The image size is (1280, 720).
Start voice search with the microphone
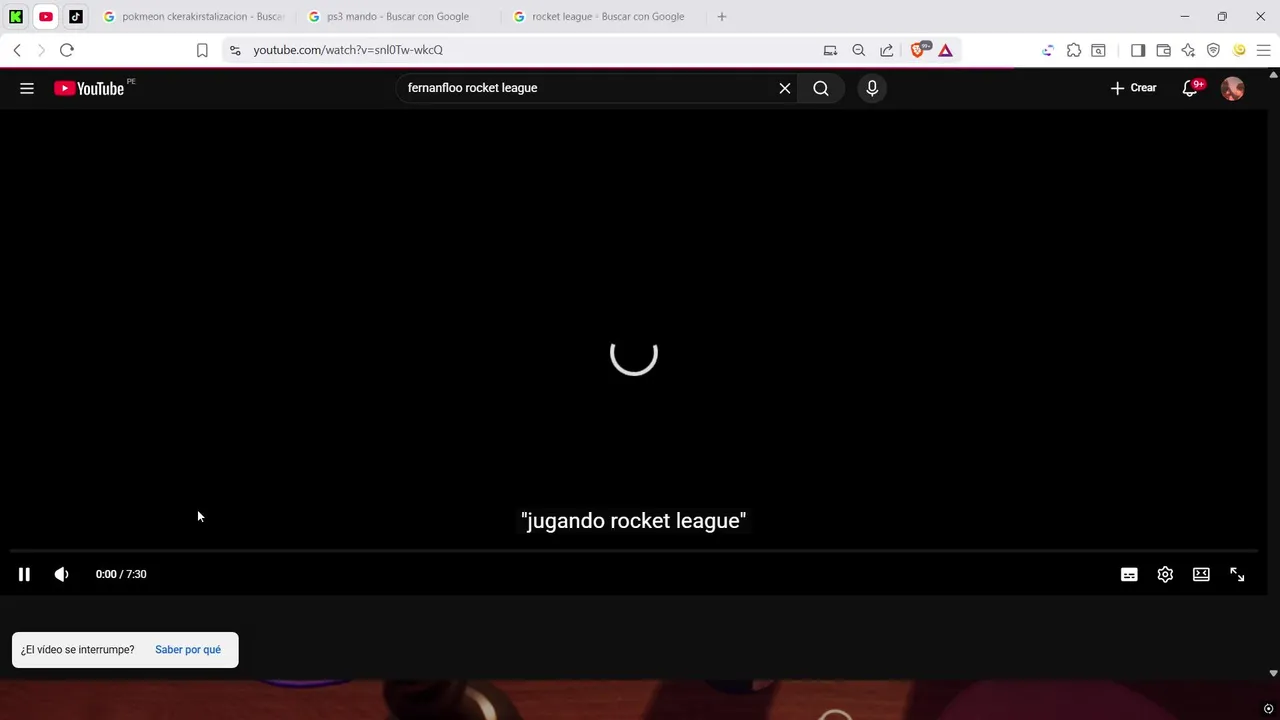coord(872,88)
